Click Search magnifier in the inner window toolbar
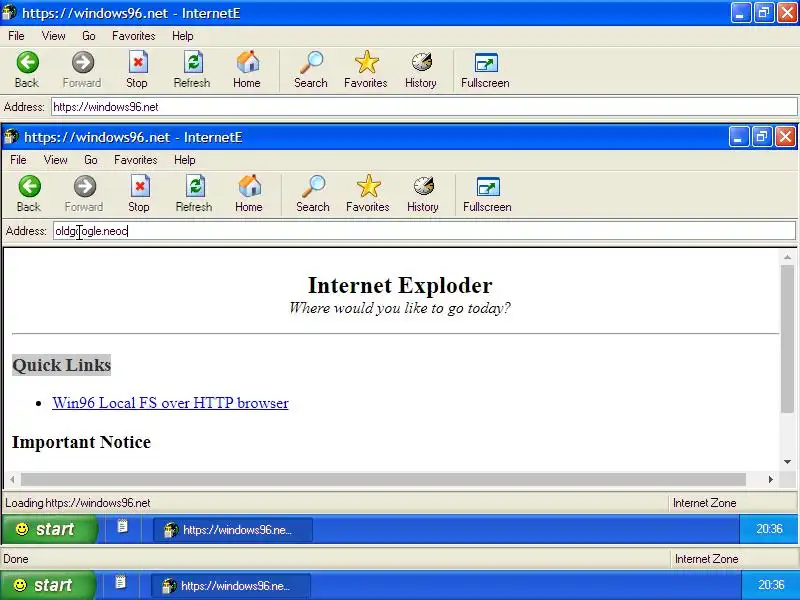Screen dimensions: 800x600 point(313,194)
